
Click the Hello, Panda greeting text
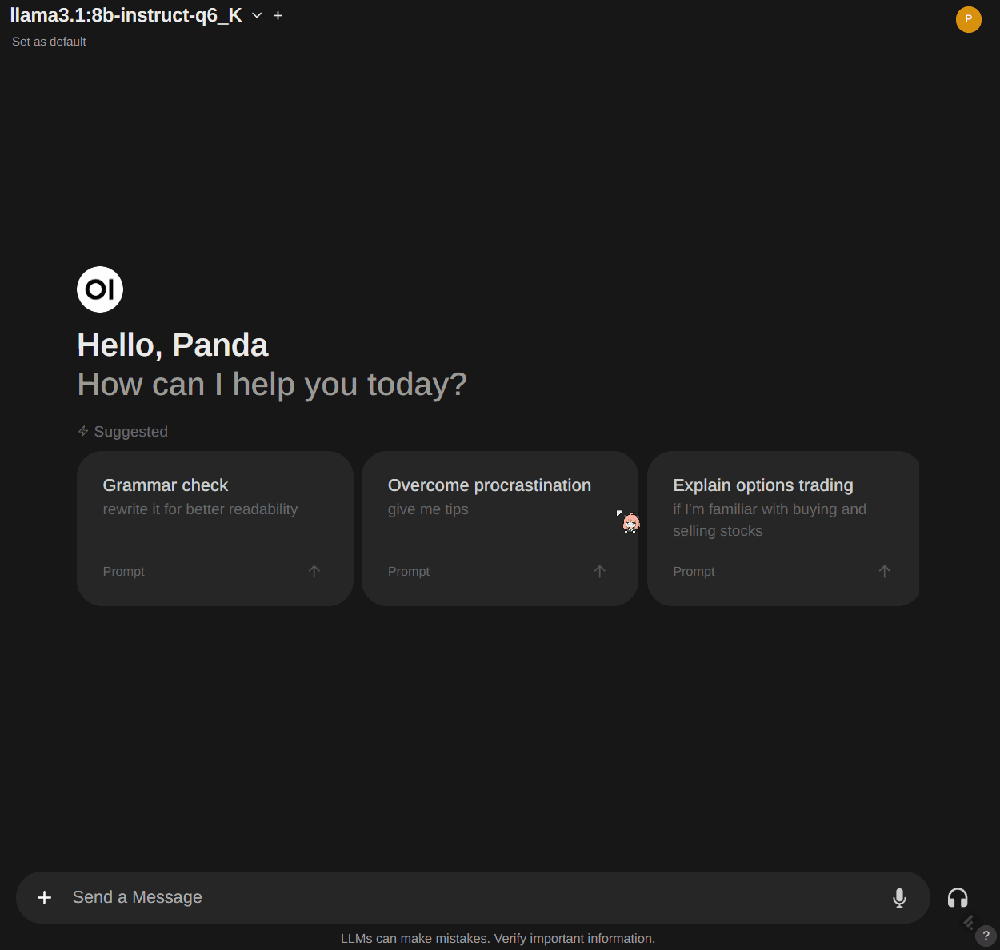[x=173, y=346]
